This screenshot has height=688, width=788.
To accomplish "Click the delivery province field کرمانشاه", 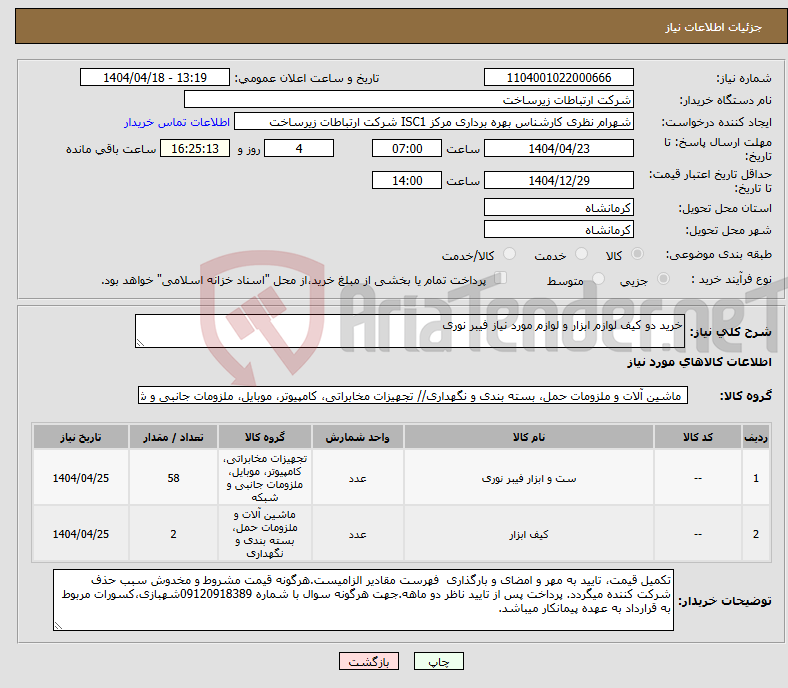I will [558, 207].
